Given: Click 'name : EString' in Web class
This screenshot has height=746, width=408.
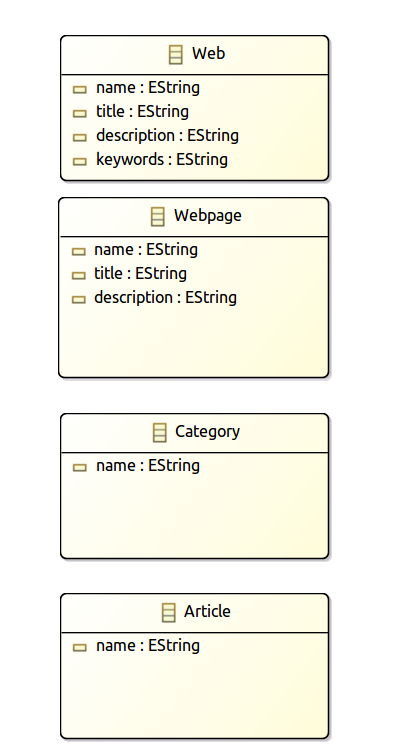Looking at the screenshot, I should pyautogui.click(x=148, y=88).
